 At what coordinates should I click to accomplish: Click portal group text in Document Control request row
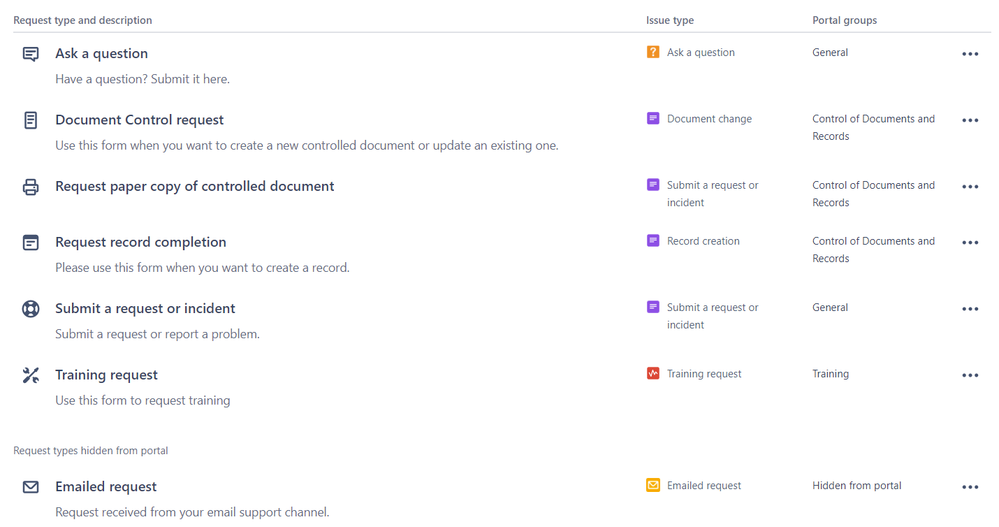point(873,127)
